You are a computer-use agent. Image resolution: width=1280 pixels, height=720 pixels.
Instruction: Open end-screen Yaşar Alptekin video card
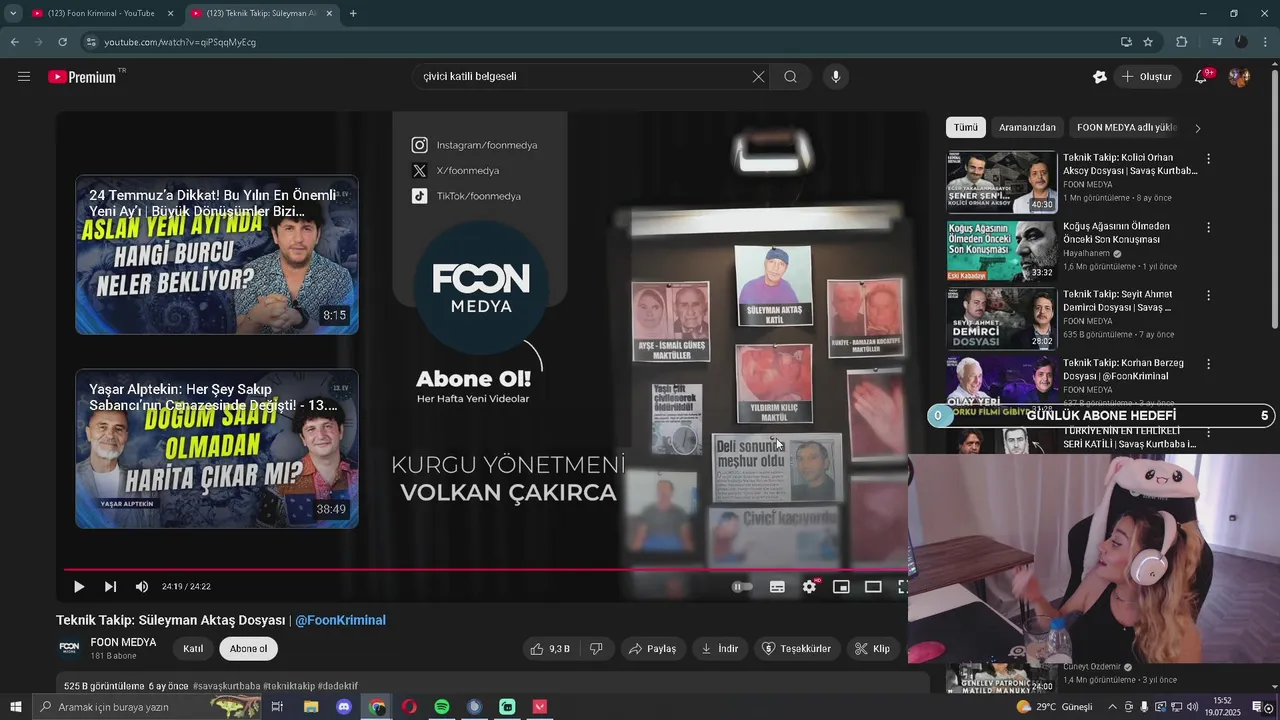217,449
